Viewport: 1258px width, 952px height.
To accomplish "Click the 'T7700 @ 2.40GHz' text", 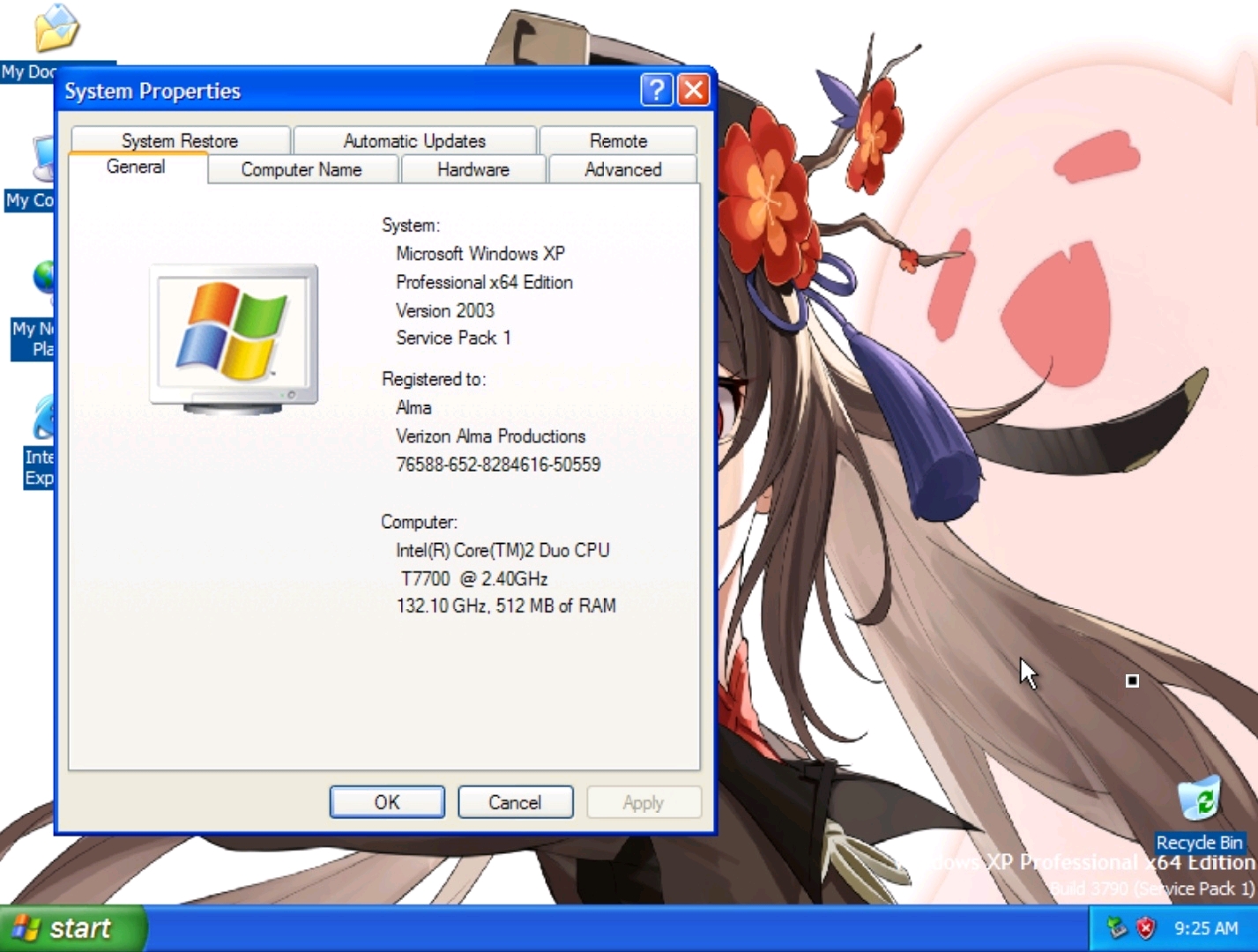I will 474,578.
